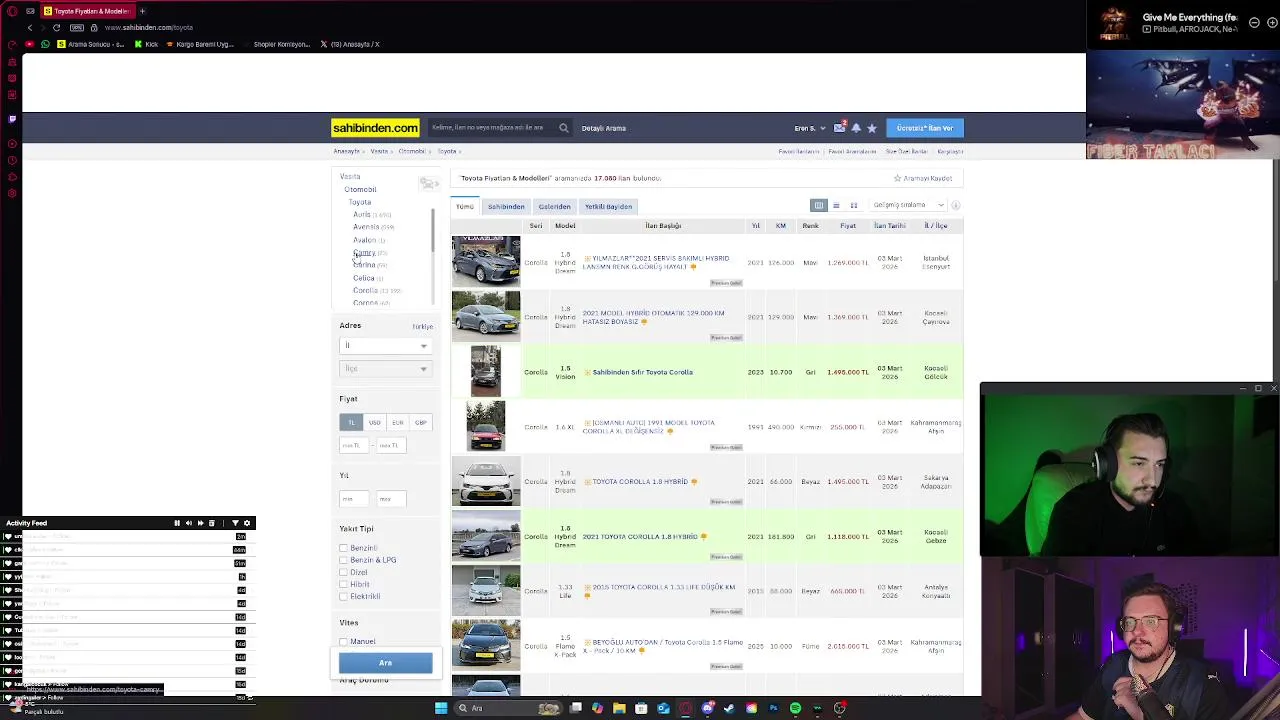Open the İl city dropdown
The width and height of the screenshot is (1280, 720).
point(385,346)
